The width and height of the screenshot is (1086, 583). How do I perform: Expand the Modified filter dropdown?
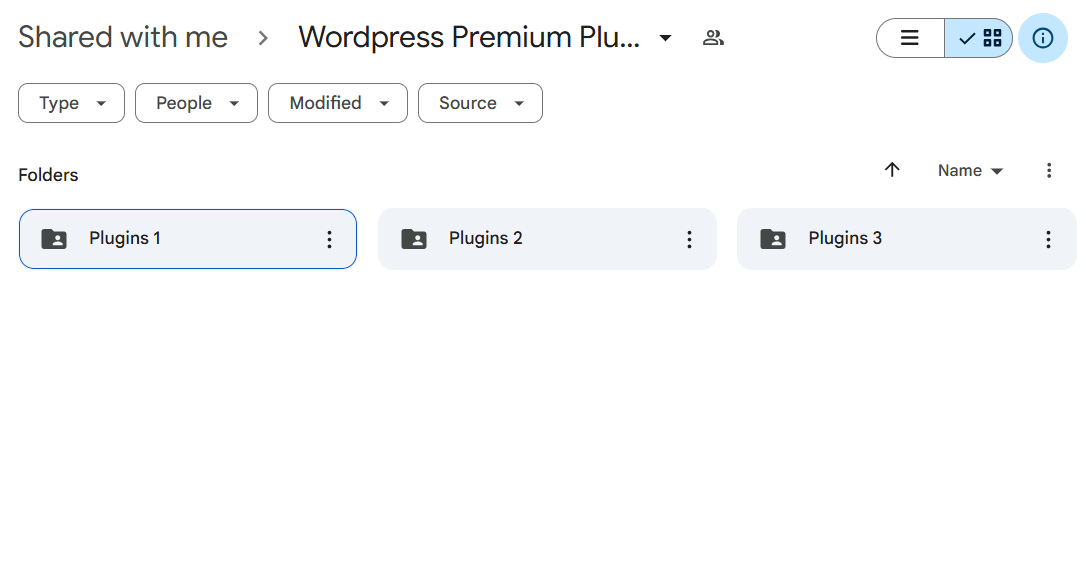tap(338, 103)
